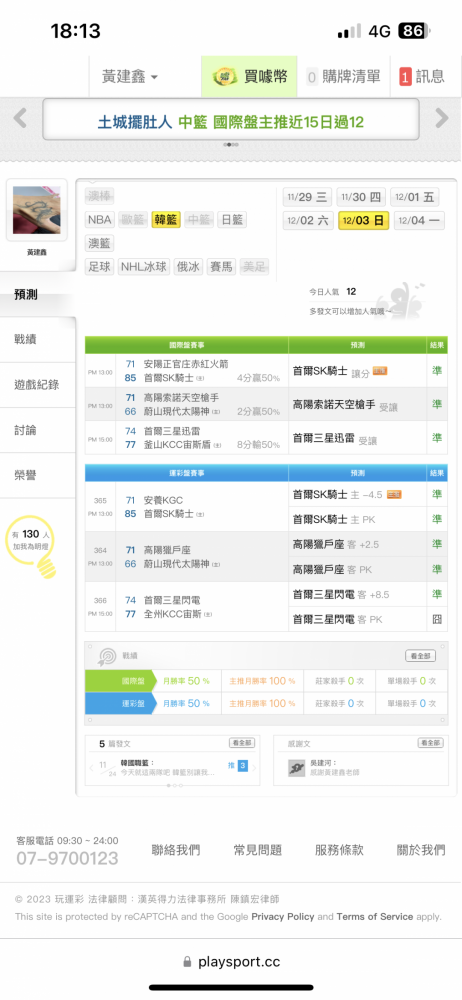Image resolution: width=462 pixels, height=1000 pixels.
Task: Advance banner with right arrow
Action: (442, 117)
